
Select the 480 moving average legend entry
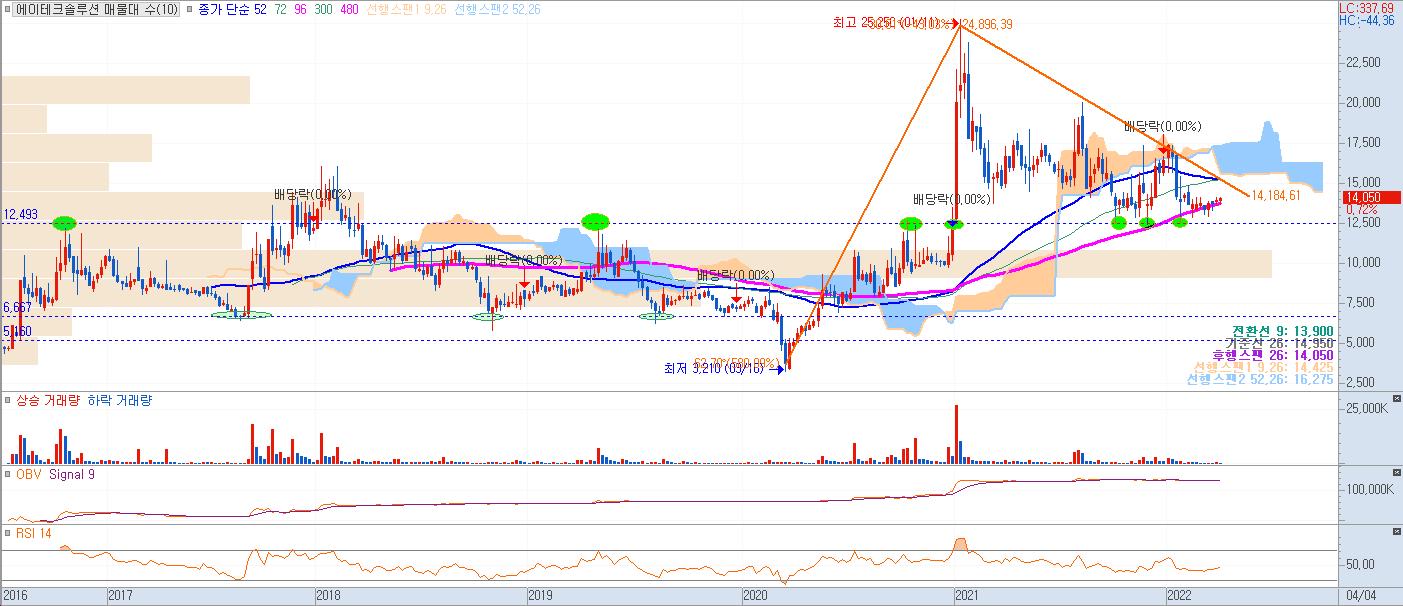pos(349,8)
